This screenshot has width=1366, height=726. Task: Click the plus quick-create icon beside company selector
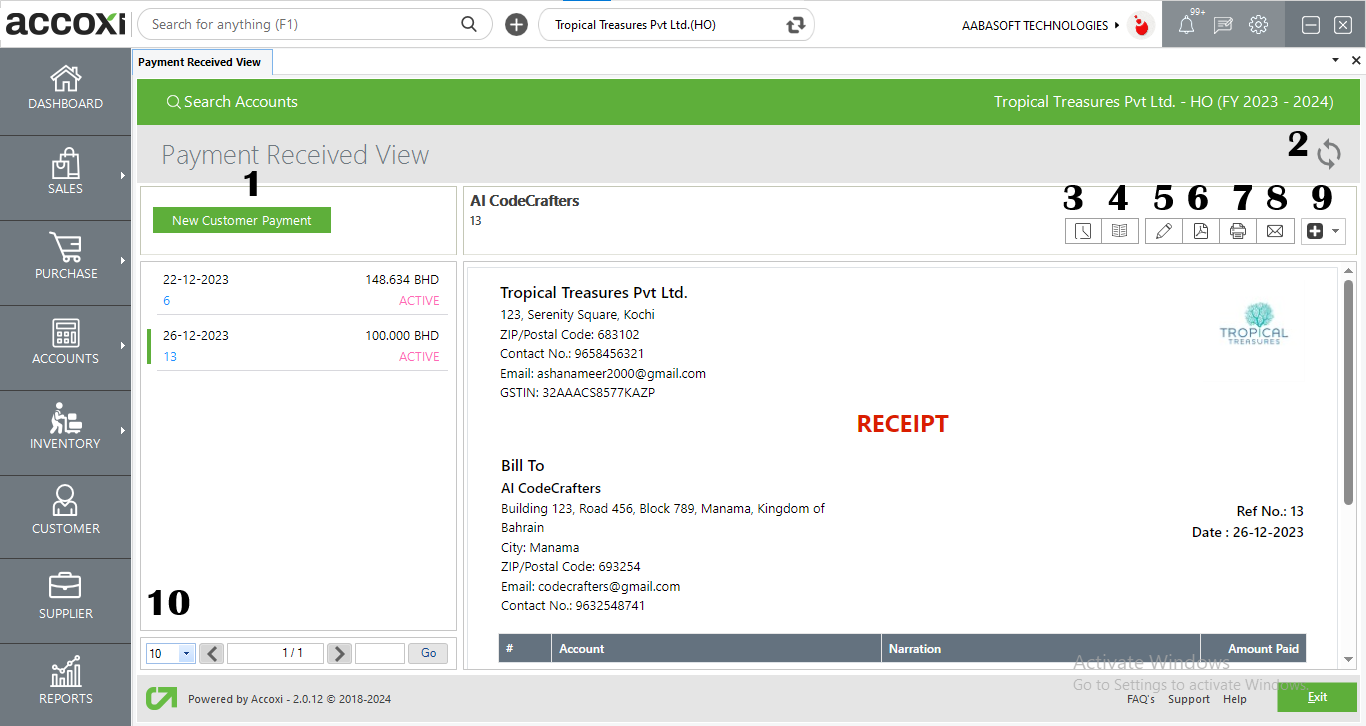click(x=516, y=24)
